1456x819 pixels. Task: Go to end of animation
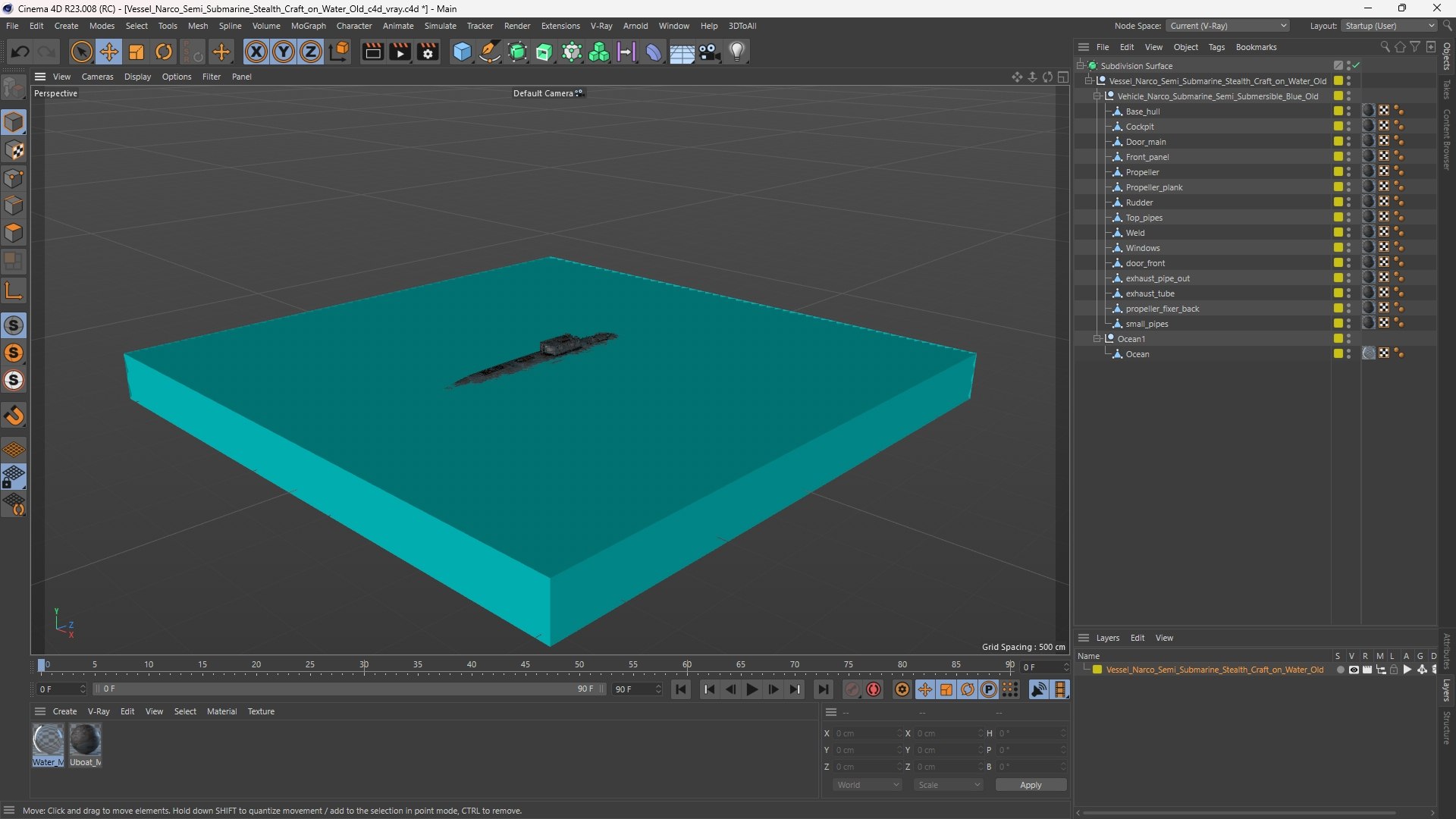point(823,689)
